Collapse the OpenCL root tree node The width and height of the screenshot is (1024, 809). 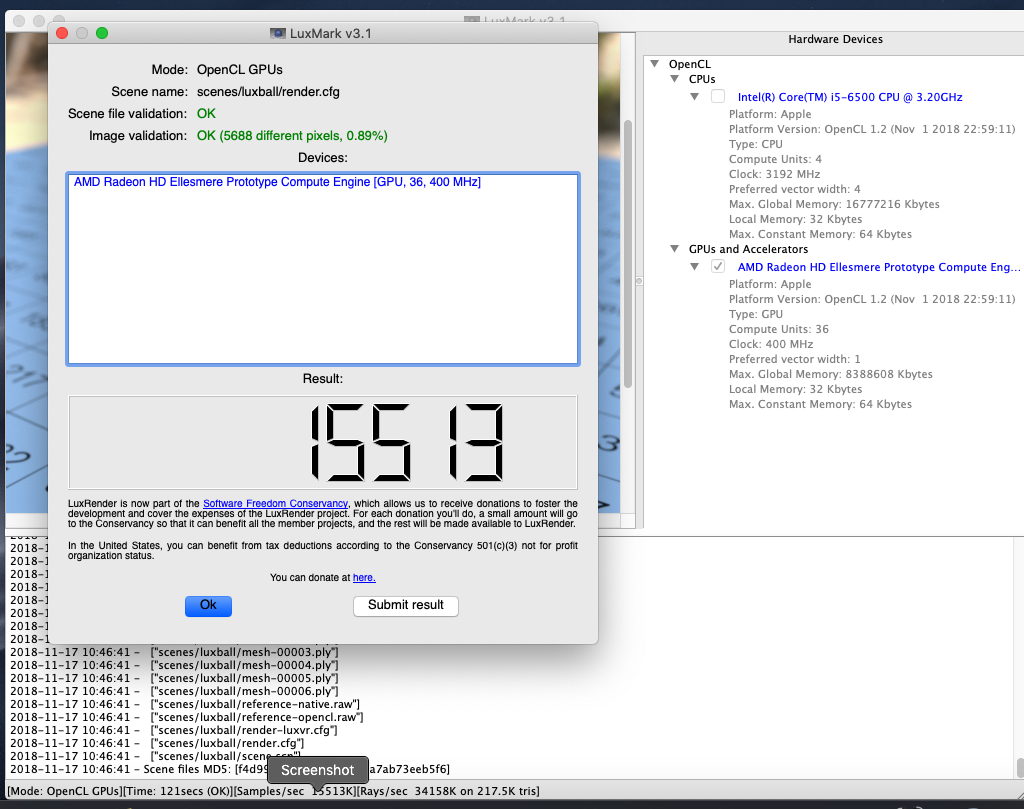pos(656,64)
